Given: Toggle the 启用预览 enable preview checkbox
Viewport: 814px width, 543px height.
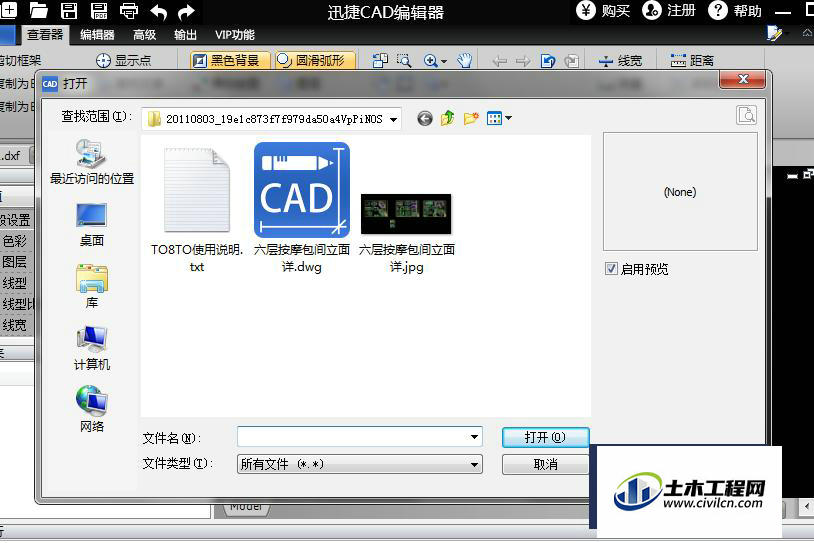Looking at the screenshot, I should point(611,268).
